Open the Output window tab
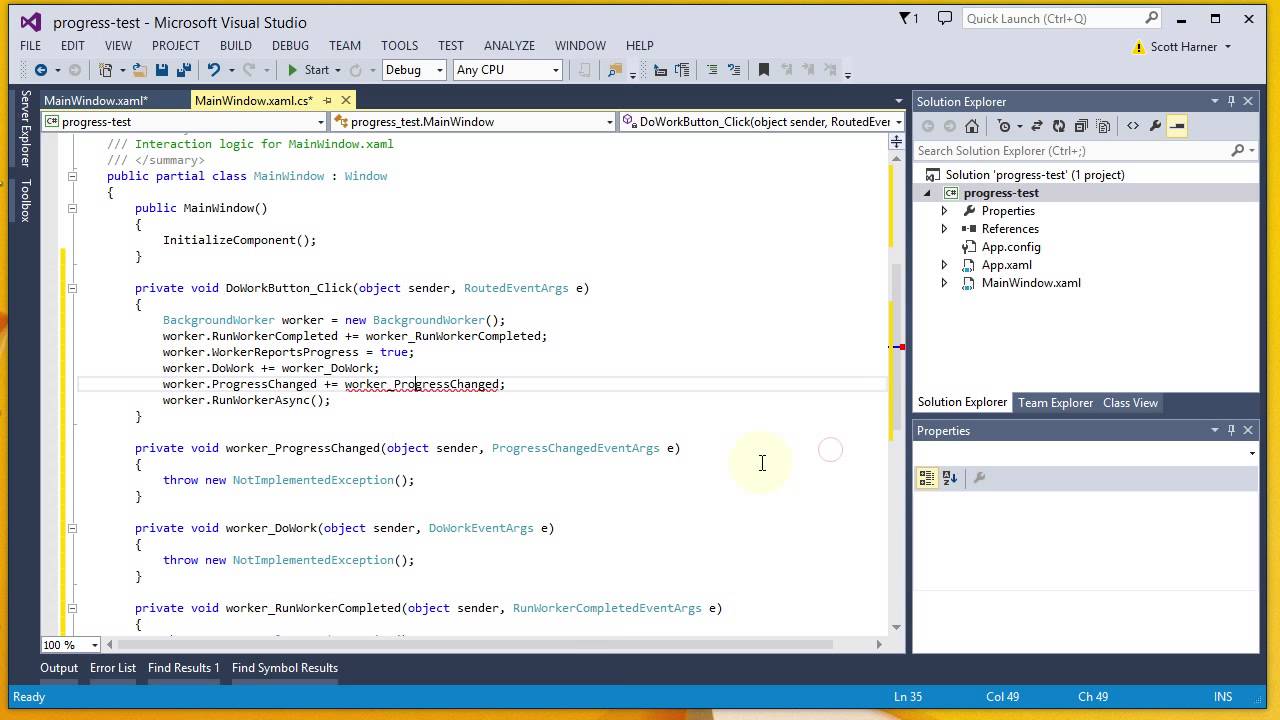Viewport: 1280px width, 720px height. coord(59,668)
